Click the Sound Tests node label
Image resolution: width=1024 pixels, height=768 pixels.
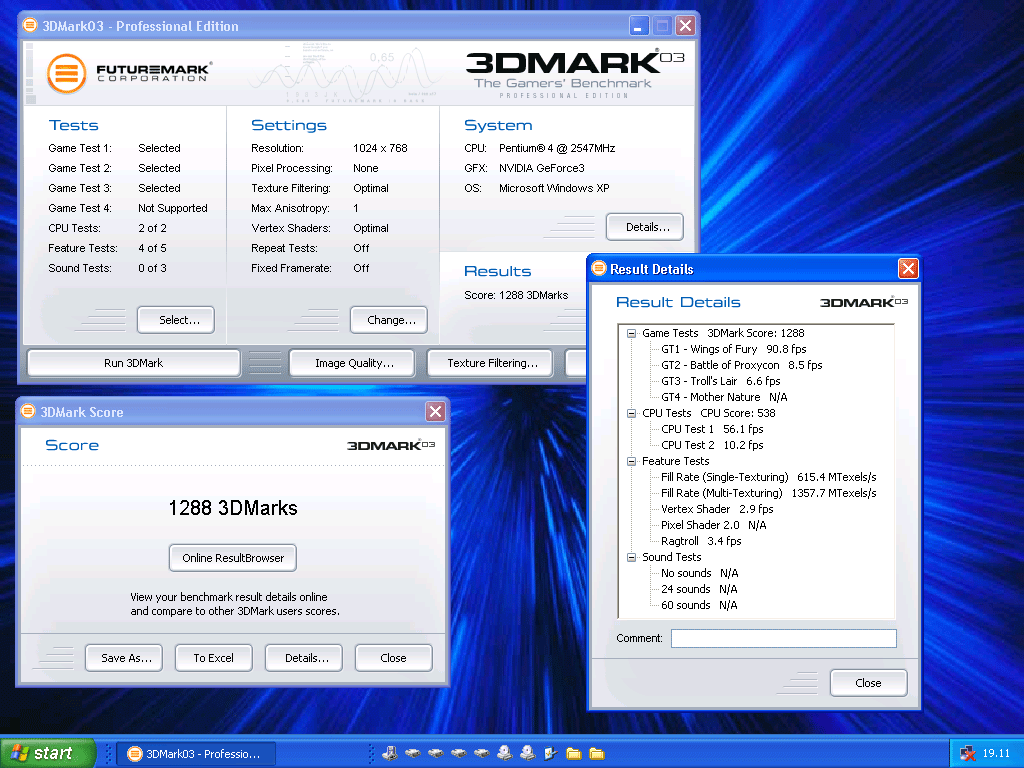(x=671, y=557)
